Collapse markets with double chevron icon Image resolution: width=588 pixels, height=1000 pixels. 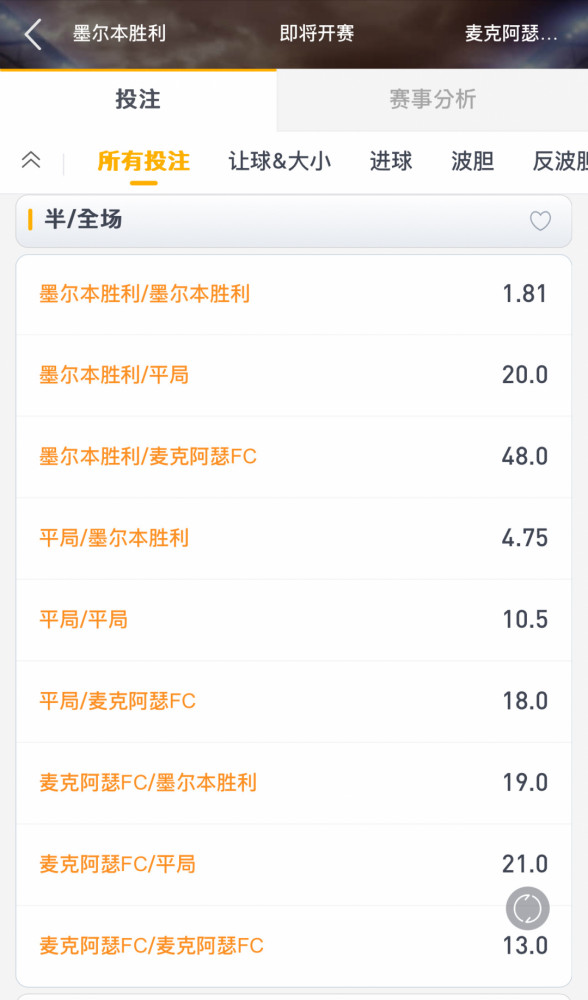tap(31, 159)
